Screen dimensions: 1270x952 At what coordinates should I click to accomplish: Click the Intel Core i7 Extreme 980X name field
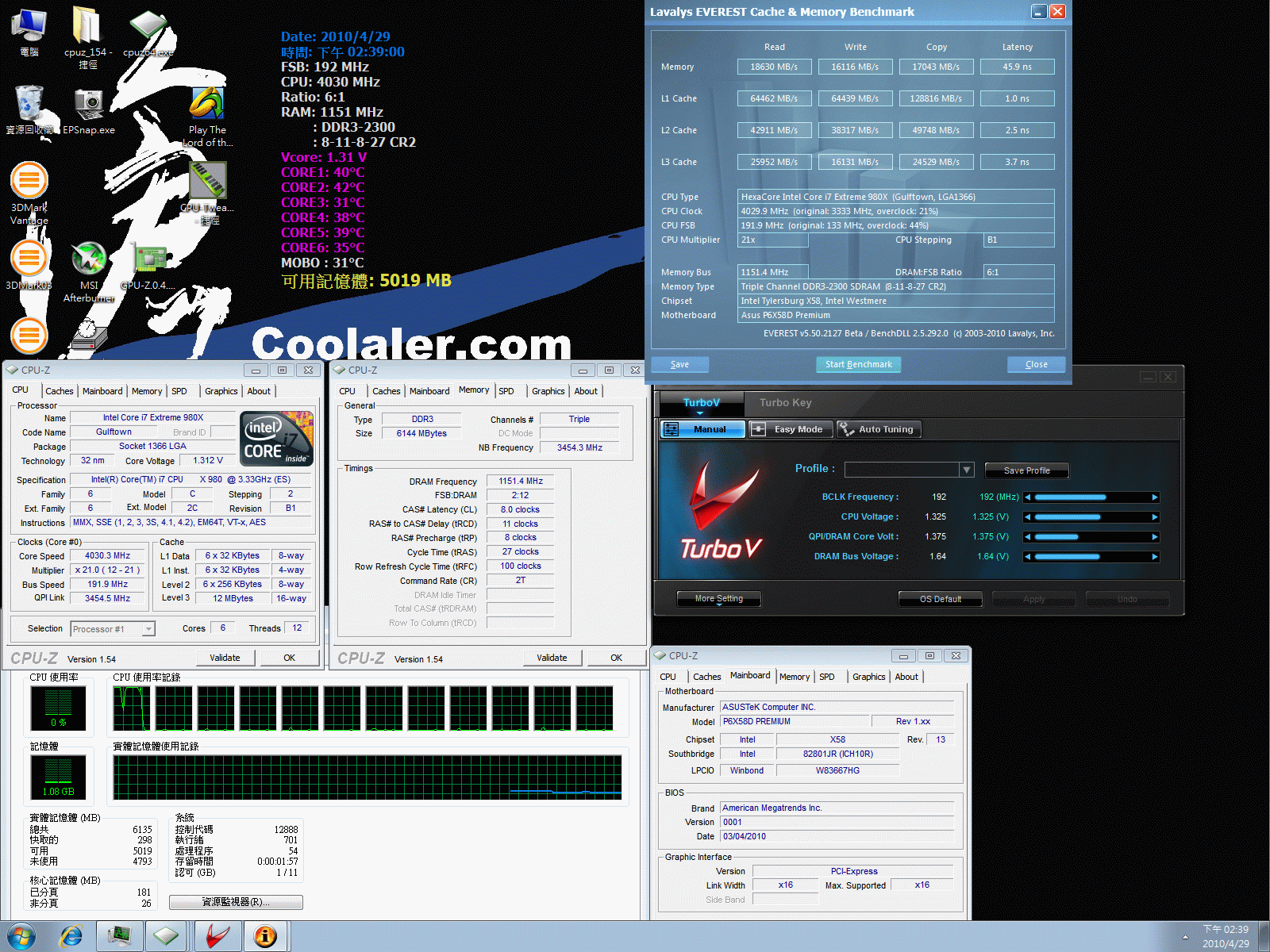(152, 417)
